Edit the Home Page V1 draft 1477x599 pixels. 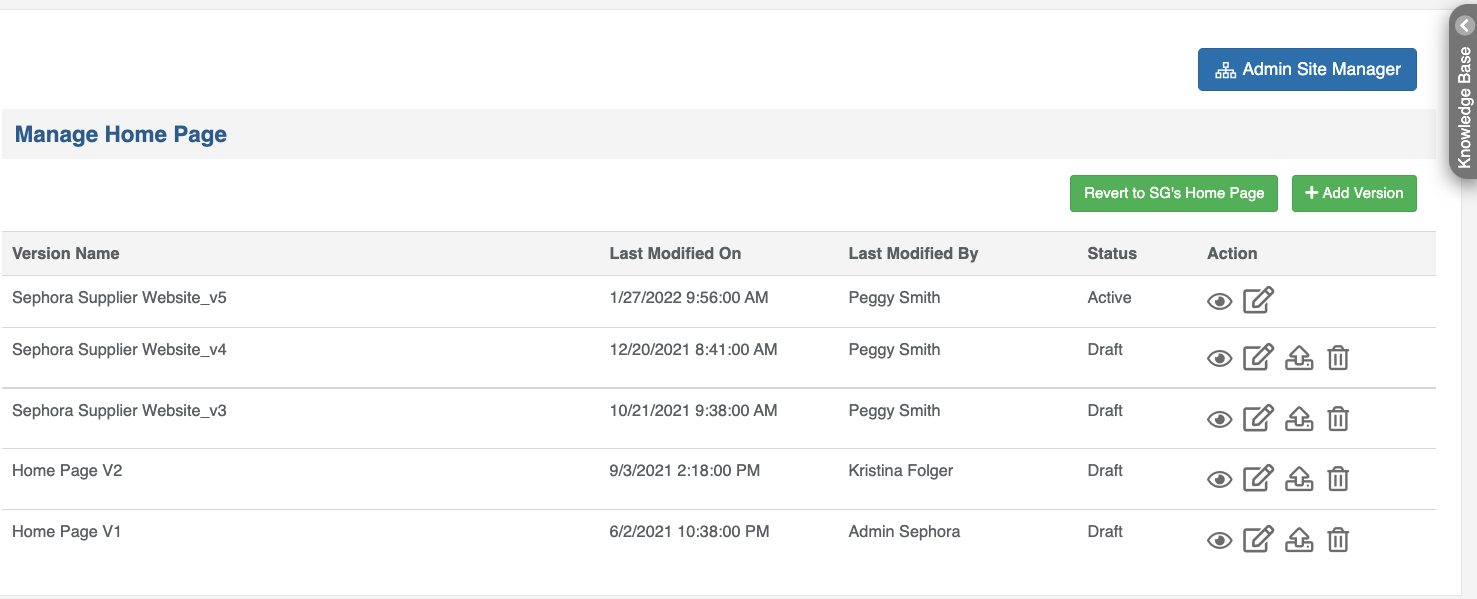tap(1258, 540)
